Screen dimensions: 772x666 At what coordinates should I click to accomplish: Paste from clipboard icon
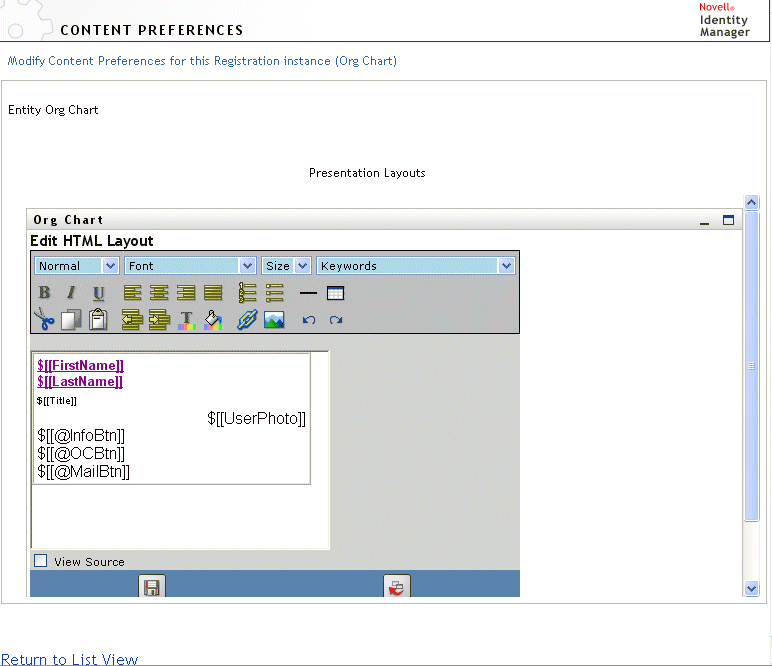coord(98,319)
